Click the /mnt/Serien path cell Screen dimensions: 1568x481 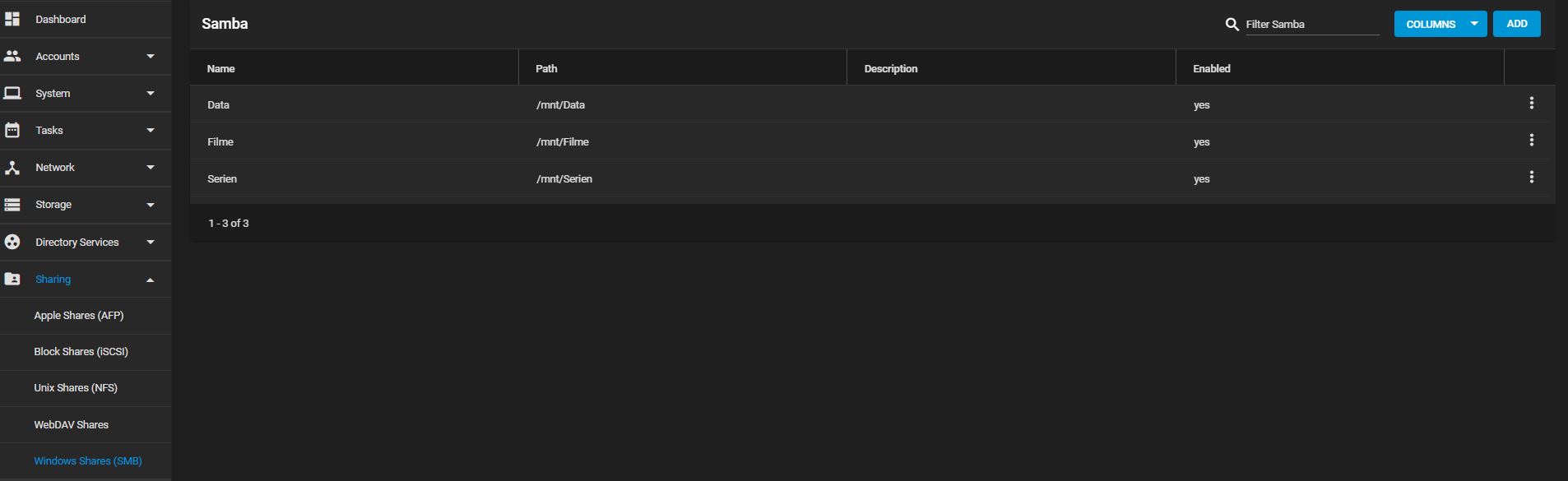pos(564,179)
